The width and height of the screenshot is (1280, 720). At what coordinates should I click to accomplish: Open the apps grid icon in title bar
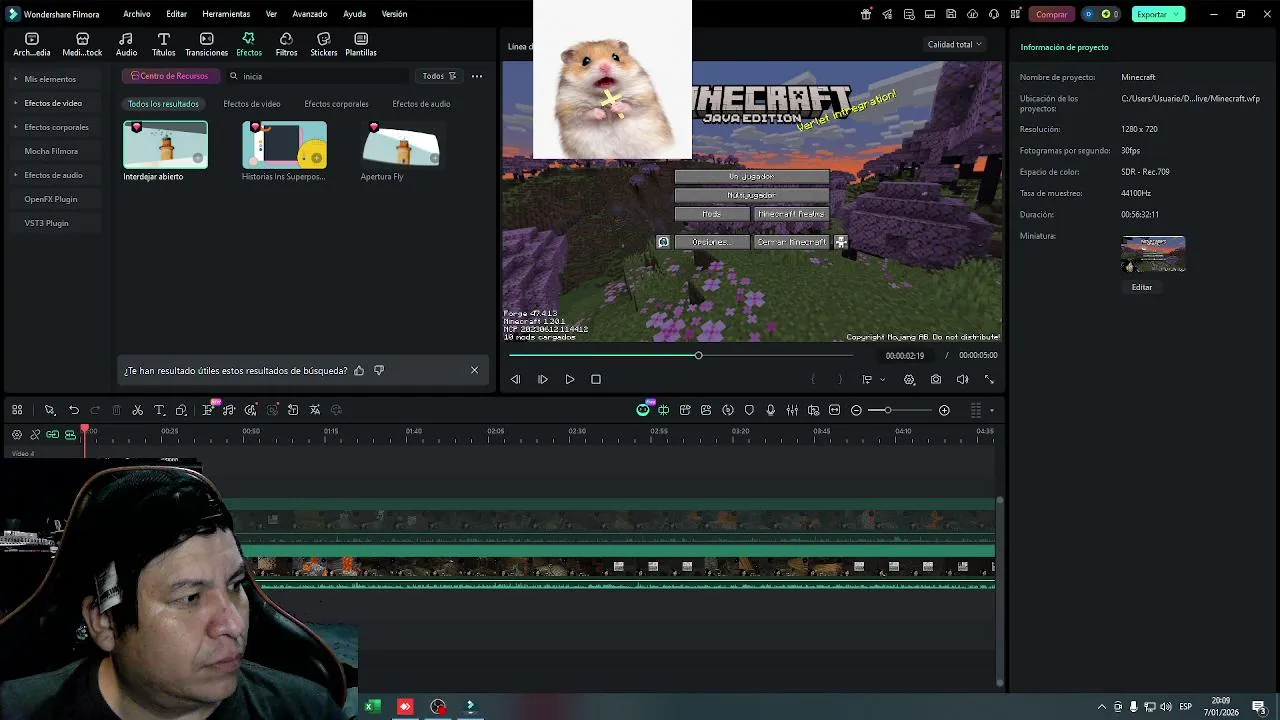pos(1015,14)
